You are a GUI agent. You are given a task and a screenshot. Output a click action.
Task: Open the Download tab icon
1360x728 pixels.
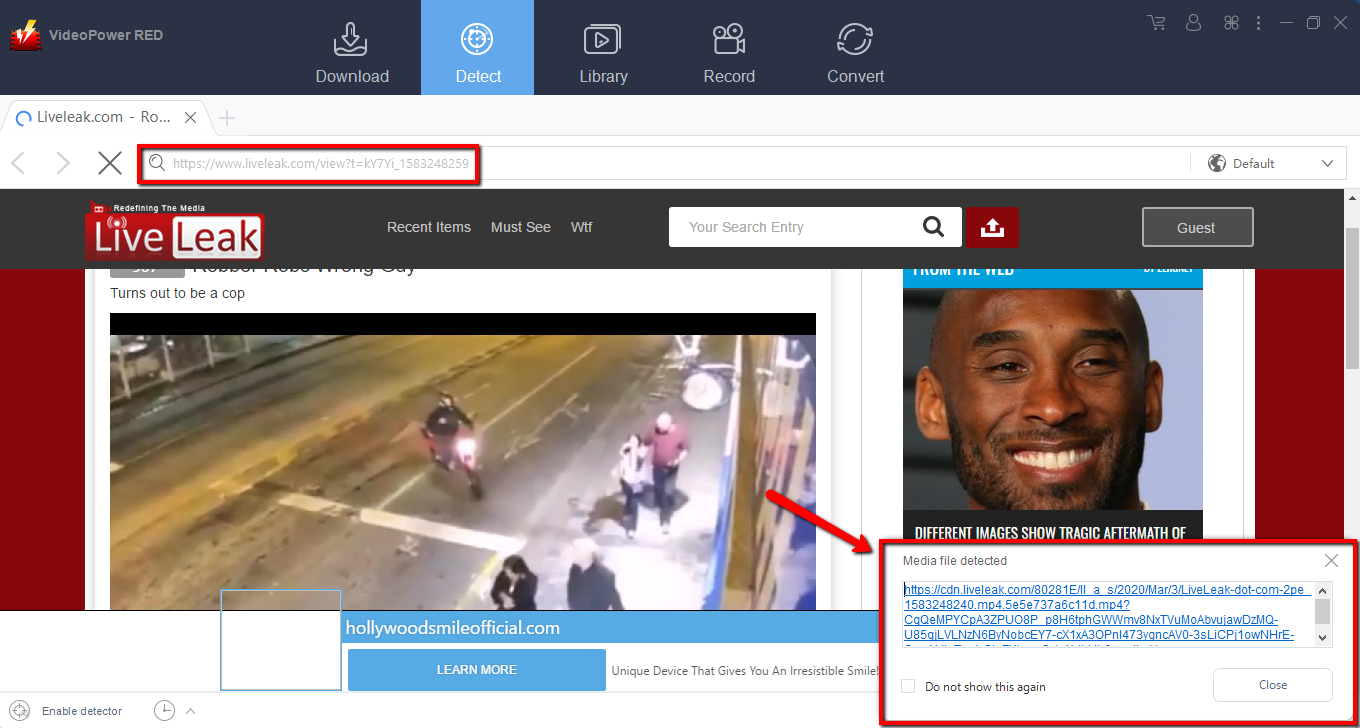351,47
